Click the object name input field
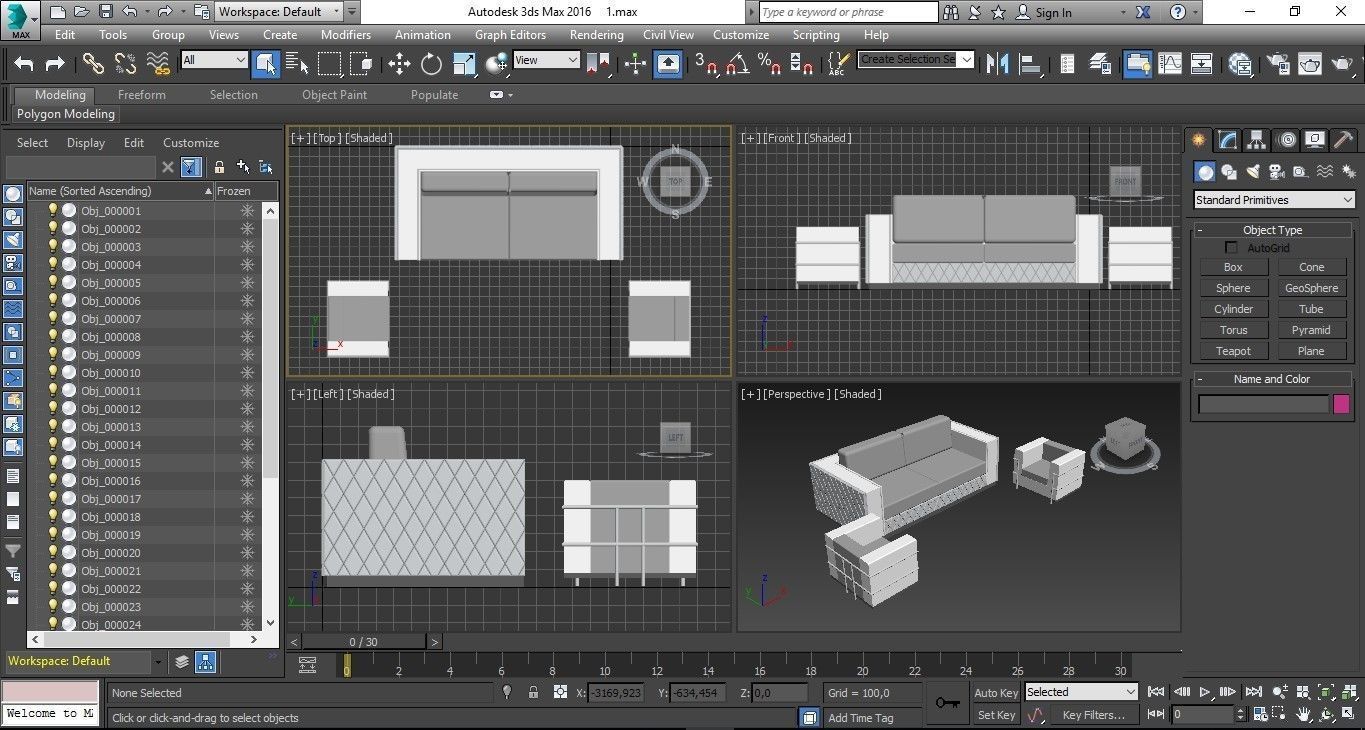1365x730 pixels. click(x=1264, y=404)
